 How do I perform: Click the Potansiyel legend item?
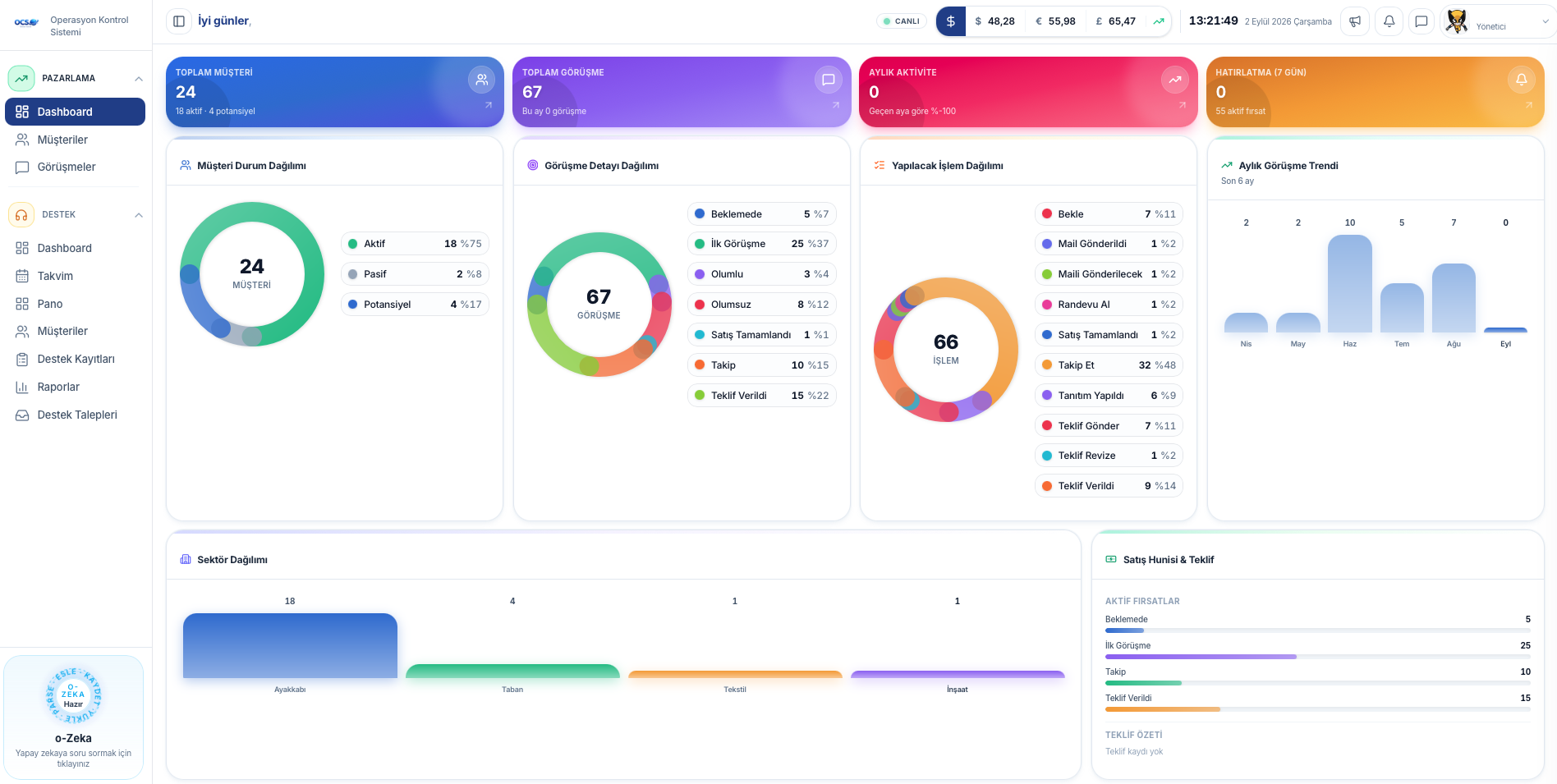(415, 305)
